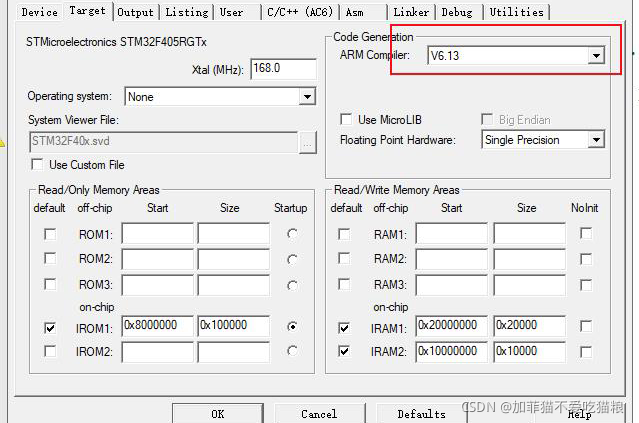Click the RAM1 Start field
639x423 pixels.
[x=452, y=233]
